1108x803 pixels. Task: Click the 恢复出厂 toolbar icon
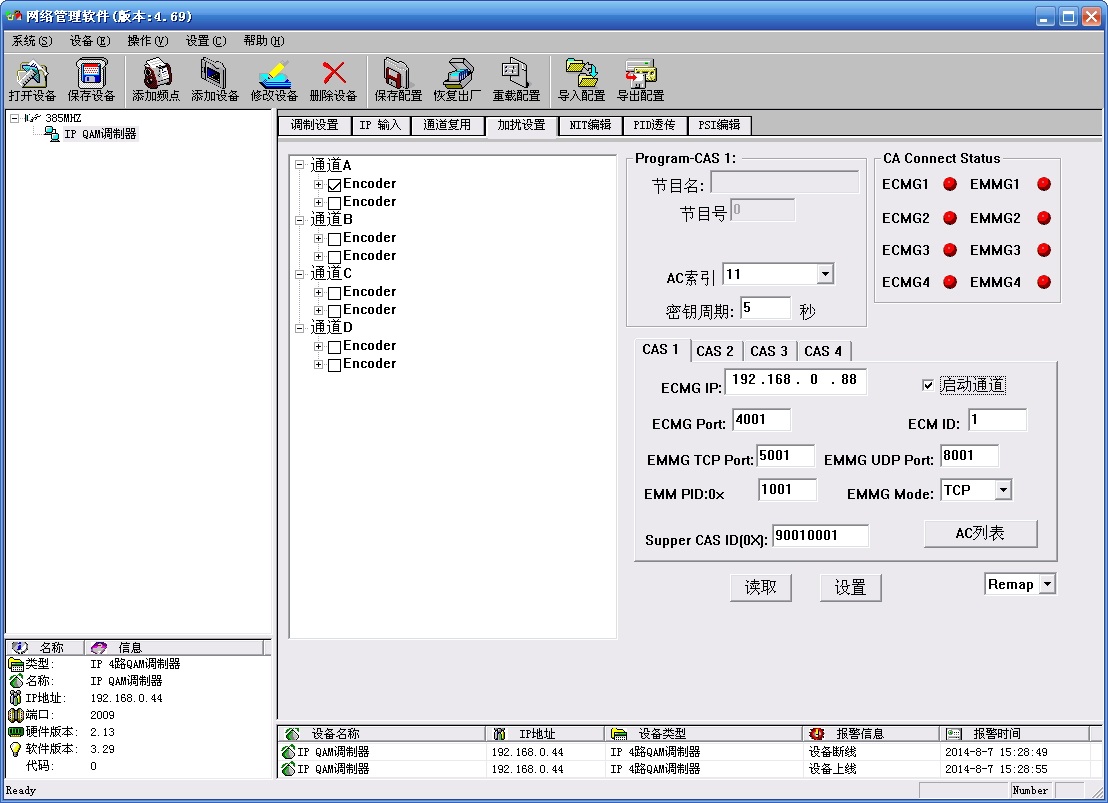[457, 80]
